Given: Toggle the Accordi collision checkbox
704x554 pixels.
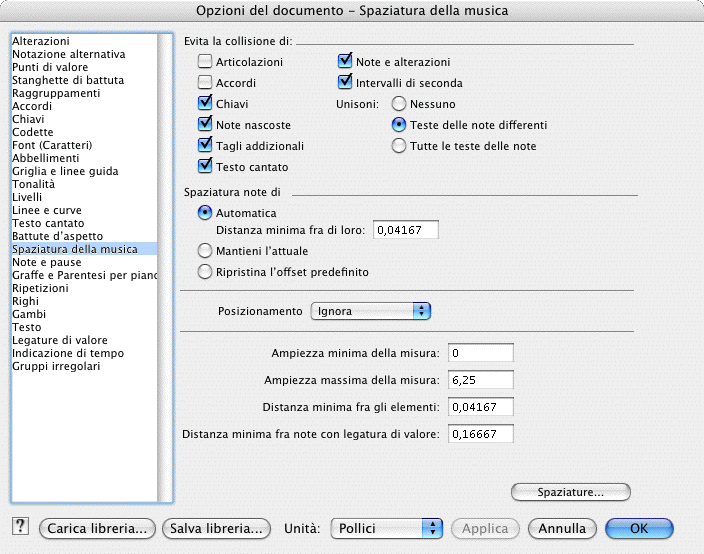Looking at the screenshot, I should (206, 83).
